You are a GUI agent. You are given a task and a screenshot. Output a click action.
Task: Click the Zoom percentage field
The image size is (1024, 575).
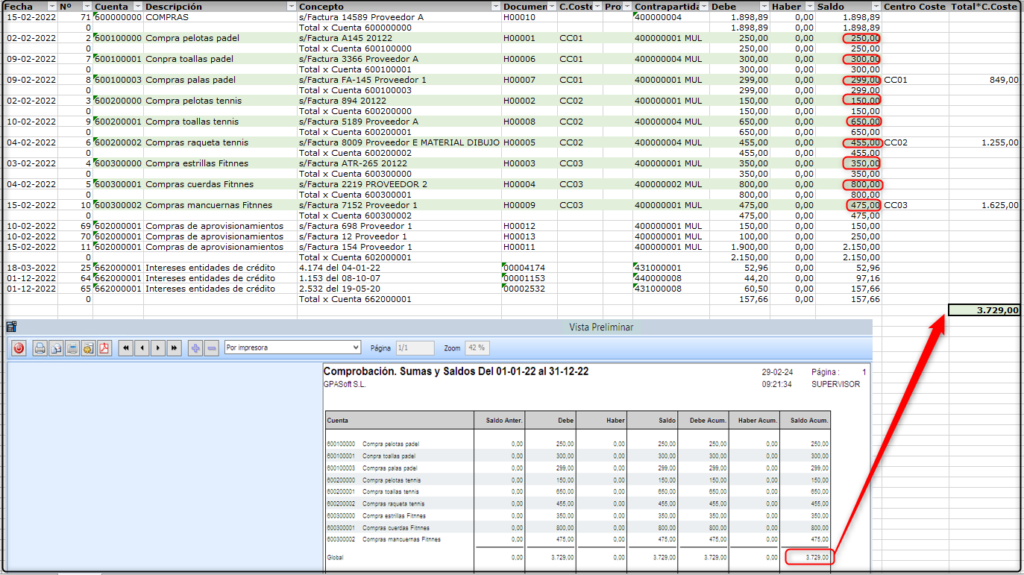(477, 348)
